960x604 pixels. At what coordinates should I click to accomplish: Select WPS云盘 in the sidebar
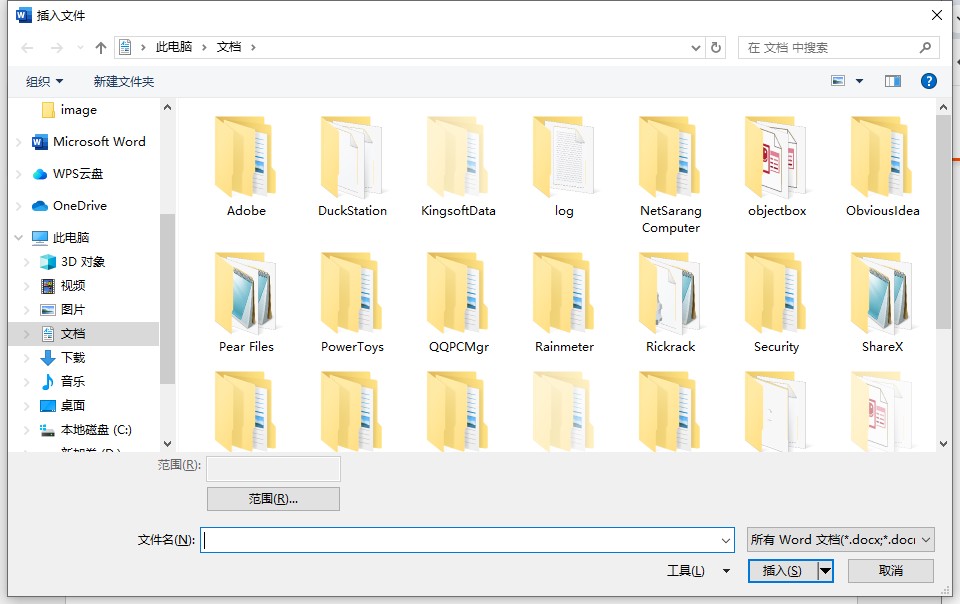coord(77,174)
